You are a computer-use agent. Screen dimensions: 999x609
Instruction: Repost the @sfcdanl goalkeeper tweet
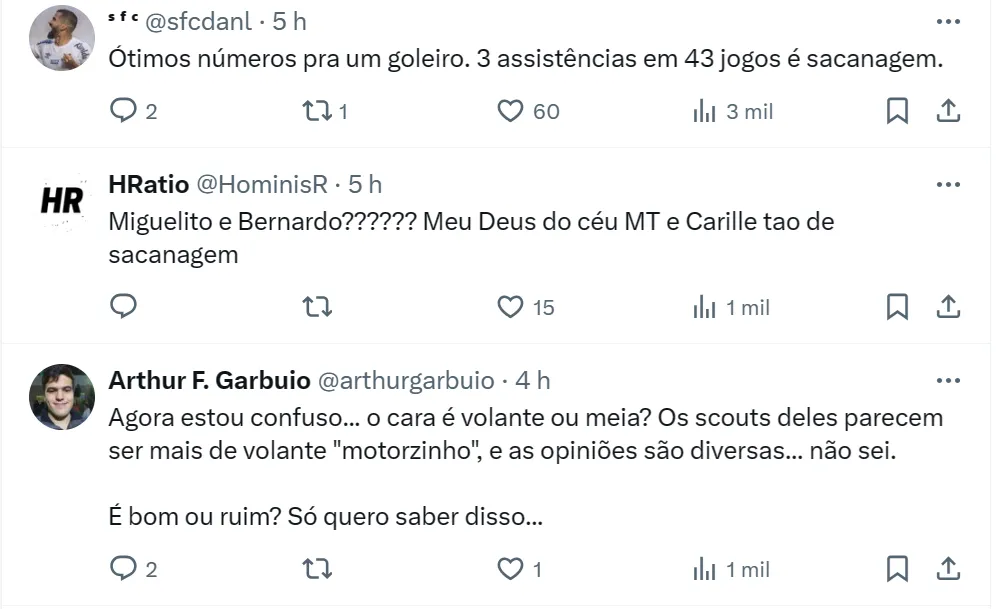point(316,111)
